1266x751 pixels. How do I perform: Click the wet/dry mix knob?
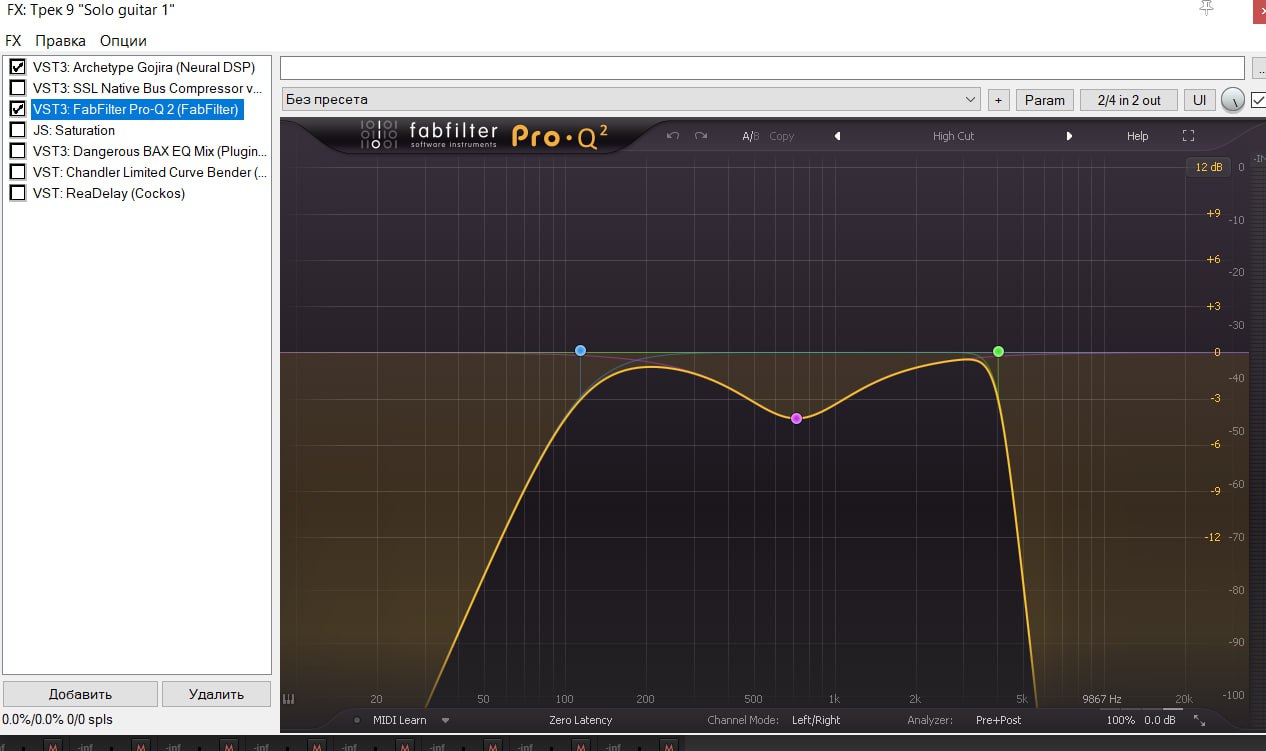pyautogui.click(x=1232, y=100)
